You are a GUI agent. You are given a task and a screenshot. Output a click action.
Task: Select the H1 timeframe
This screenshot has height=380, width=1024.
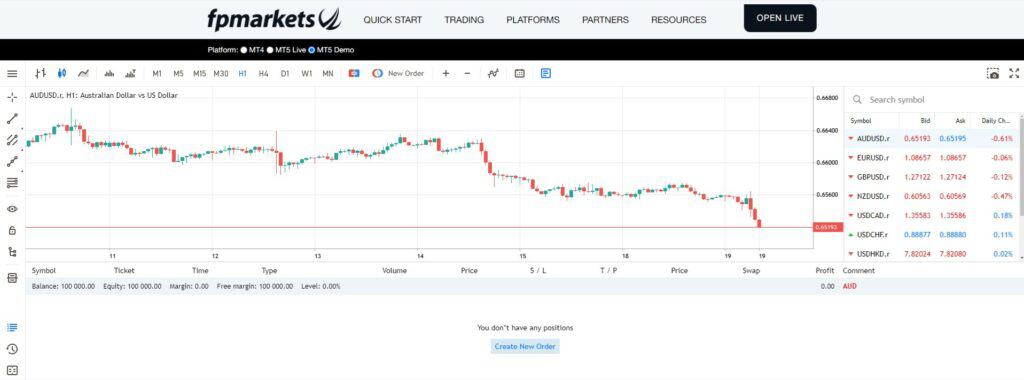(242, 74)
